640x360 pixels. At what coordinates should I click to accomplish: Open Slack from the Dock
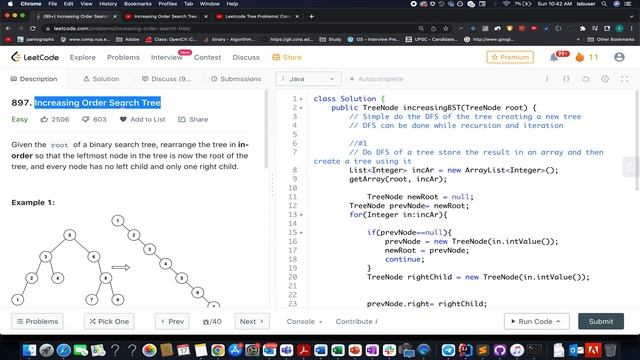pos(389,350)
